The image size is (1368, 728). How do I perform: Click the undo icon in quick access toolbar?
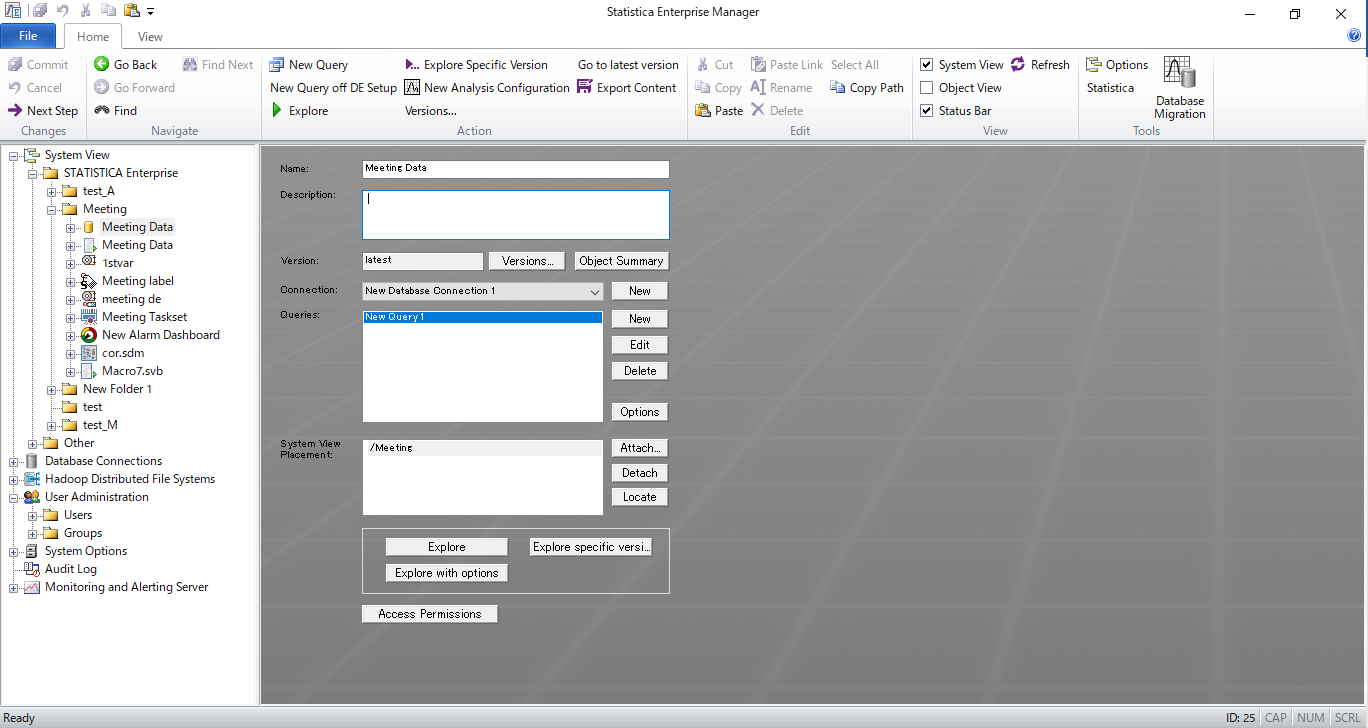62,11
